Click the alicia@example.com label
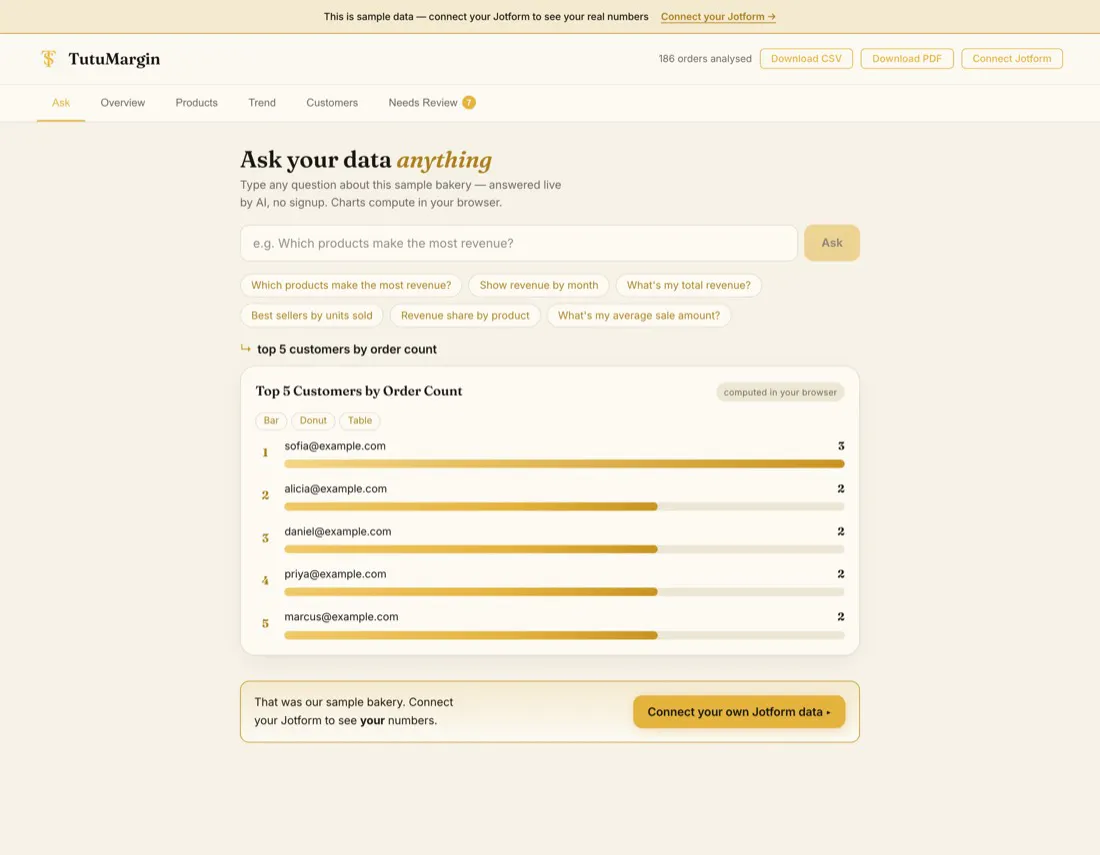 click(335, 489)
